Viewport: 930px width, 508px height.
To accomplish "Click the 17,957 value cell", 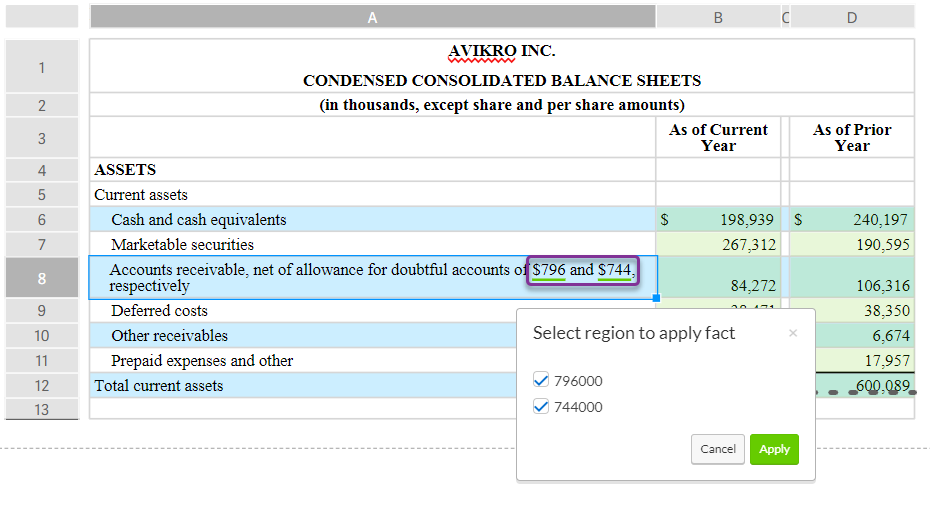I will pos(865,360).
